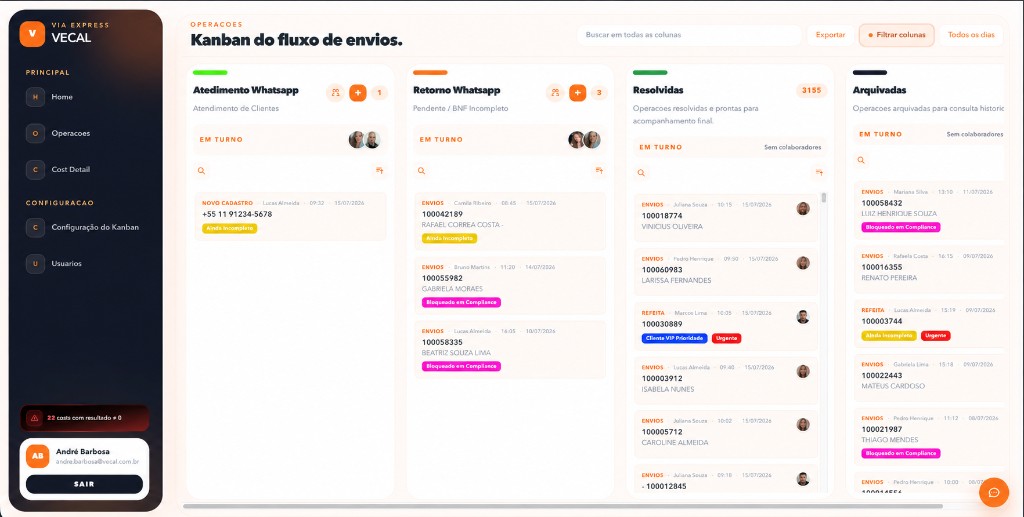
Task: Open the Todos os dias dropdown
Action: coord(971,35)
